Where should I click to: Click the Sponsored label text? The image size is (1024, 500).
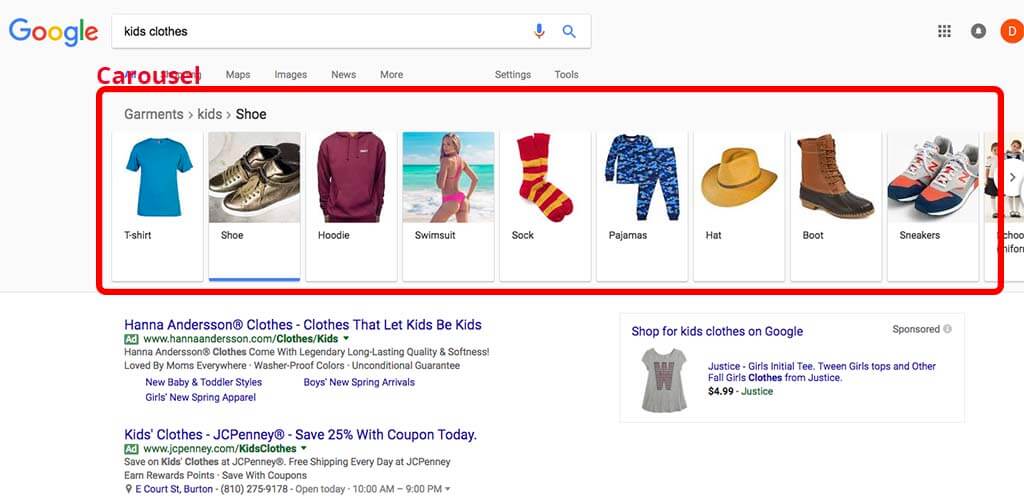click(x=916, y=329)
